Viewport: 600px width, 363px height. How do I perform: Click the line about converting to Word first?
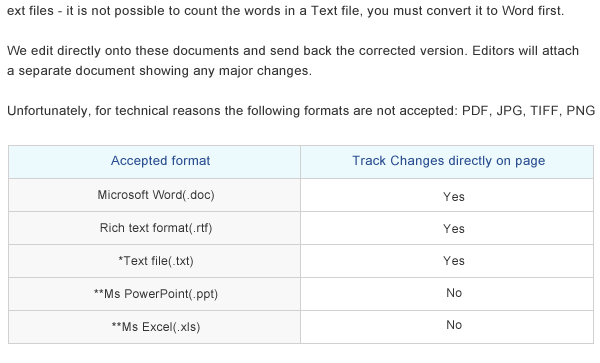pyautogui.click(x=285, y=11)
